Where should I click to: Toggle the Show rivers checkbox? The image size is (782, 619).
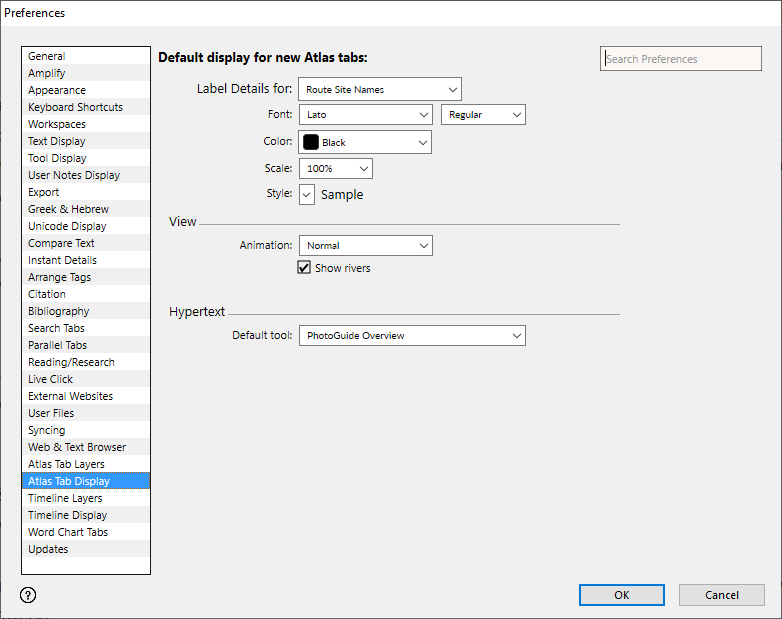pyautogui.click(x=304, y=268)
